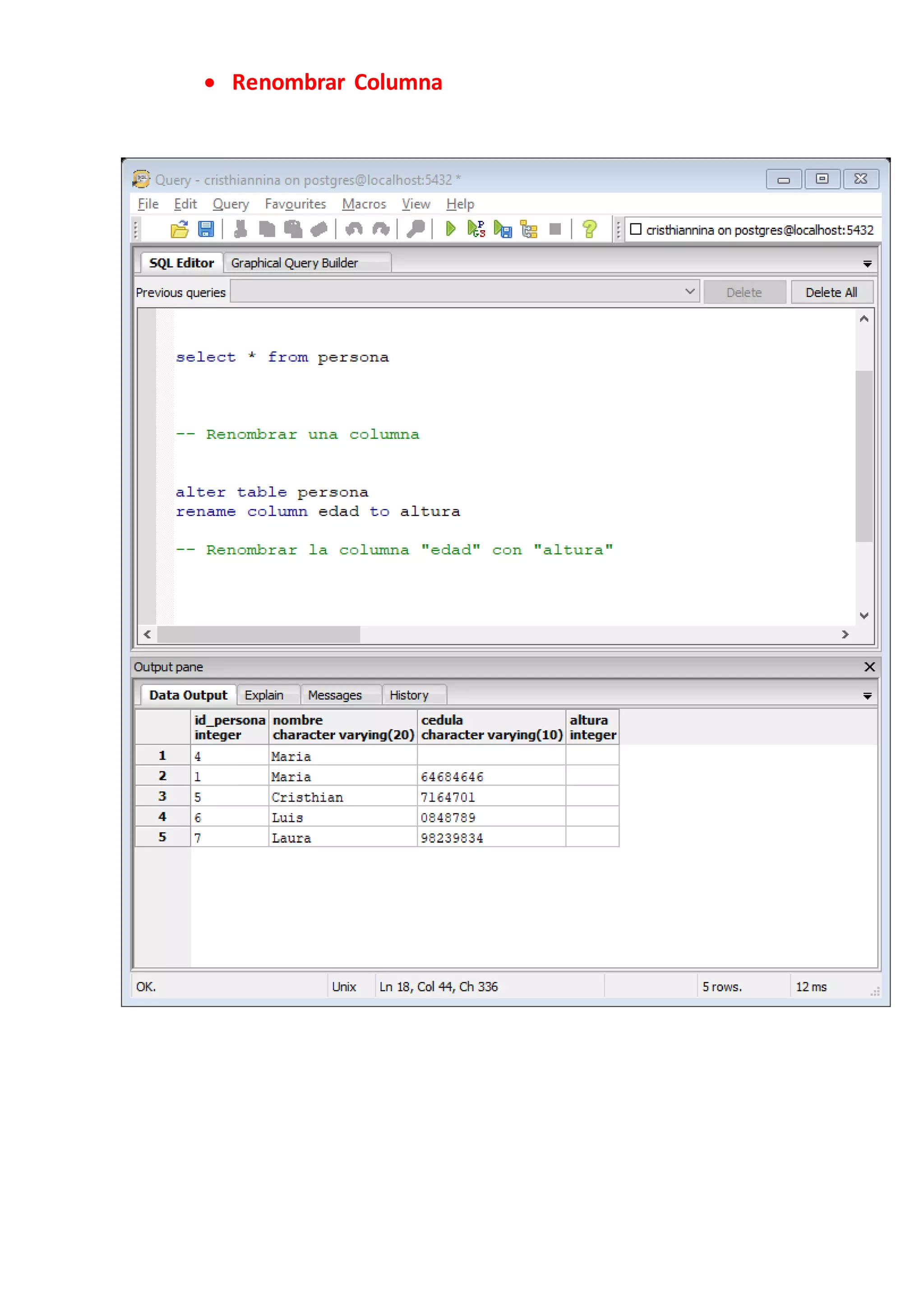Click the altura column header

point(592,727)
